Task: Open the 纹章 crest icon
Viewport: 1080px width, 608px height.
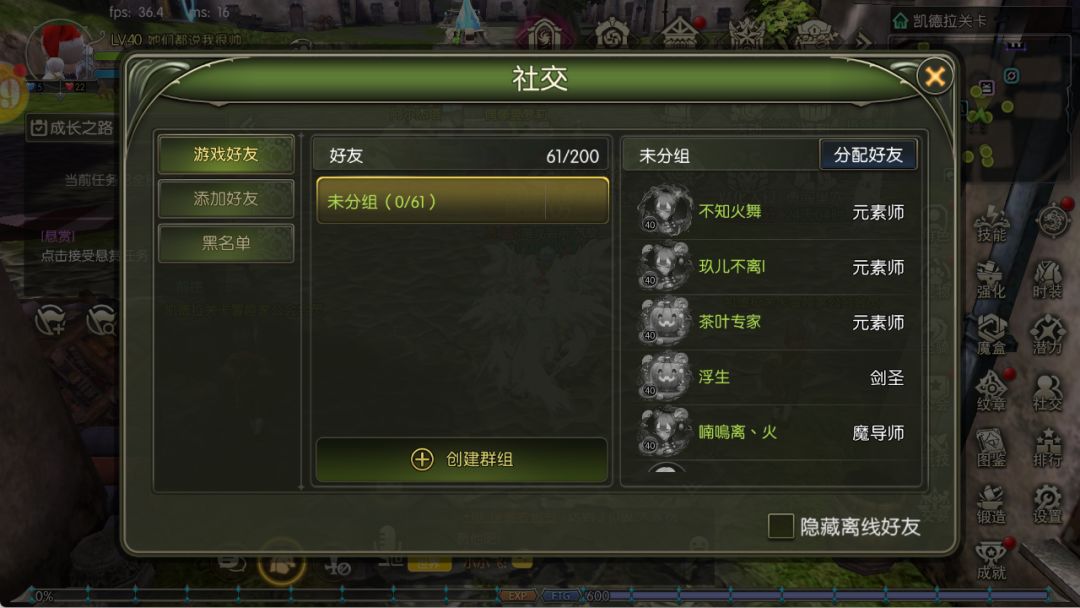Action: [x=991, y=391]
